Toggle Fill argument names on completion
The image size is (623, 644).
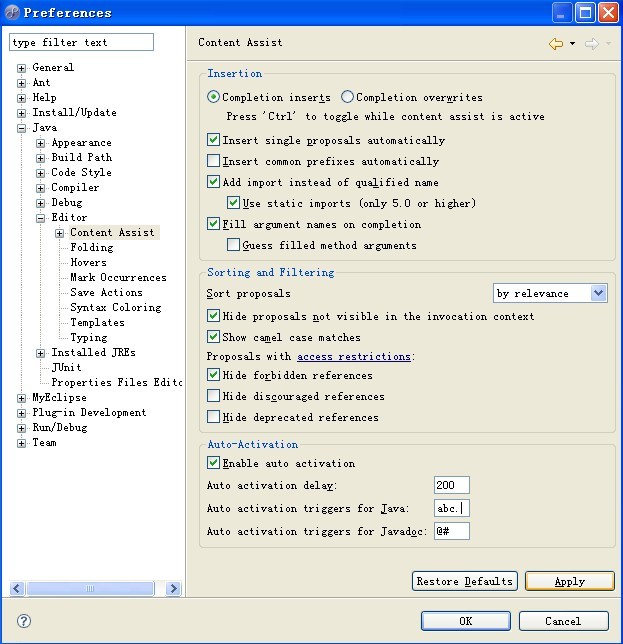[x=213, y=224]
